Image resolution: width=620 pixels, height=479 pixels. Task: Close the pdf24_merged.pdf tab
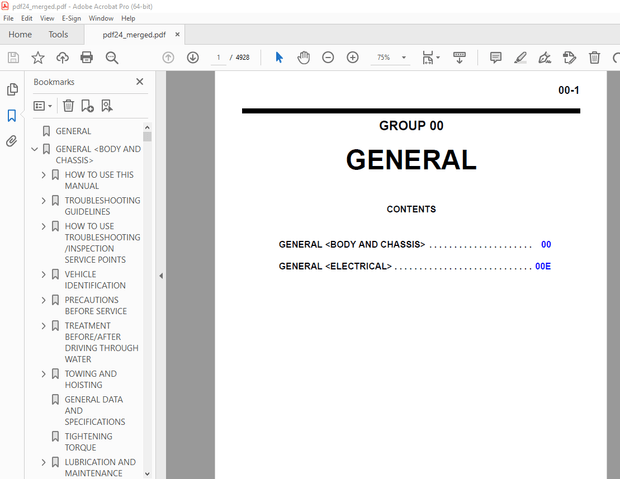coord(178,34)
